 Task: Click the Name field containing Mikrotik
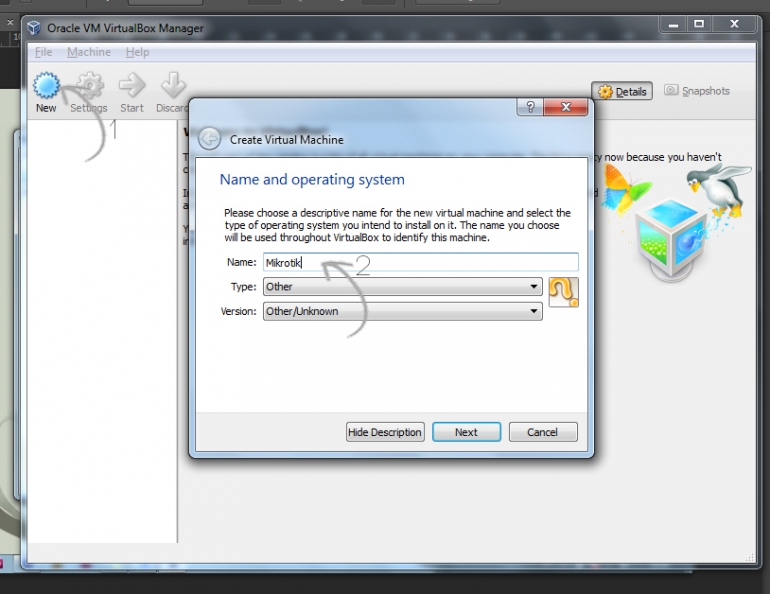(x=420, y=262)
